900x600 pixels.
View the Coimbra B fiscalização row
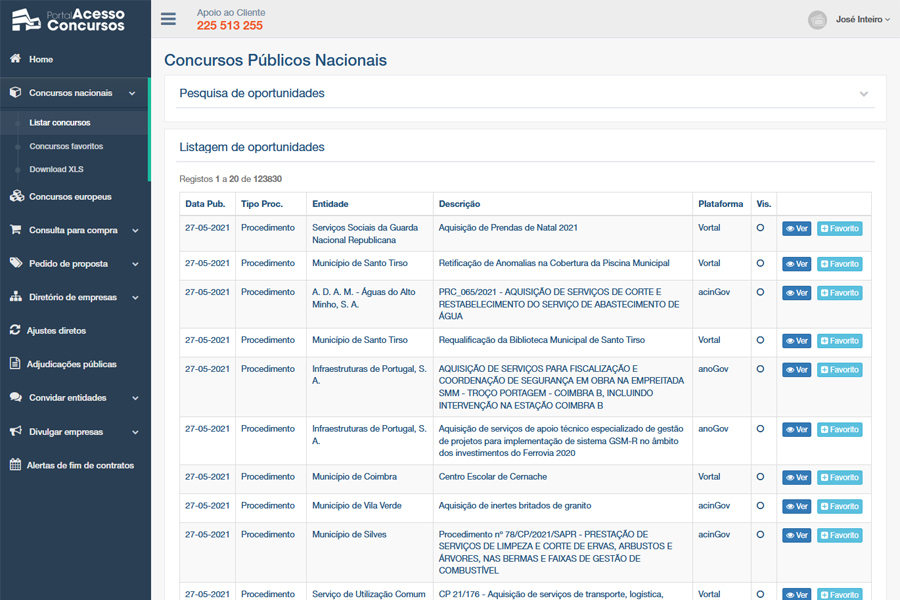[796, 370]
